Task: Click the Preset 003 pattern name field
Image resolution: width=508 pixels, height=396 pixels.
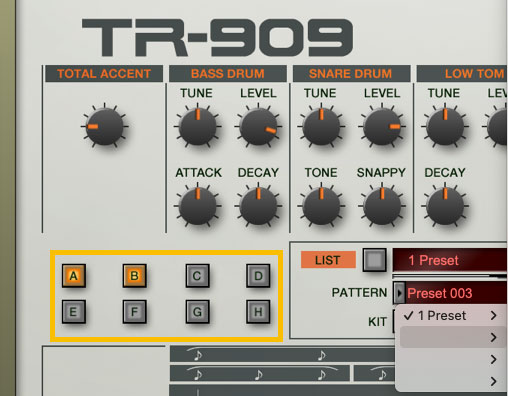Action: point(456,293)
